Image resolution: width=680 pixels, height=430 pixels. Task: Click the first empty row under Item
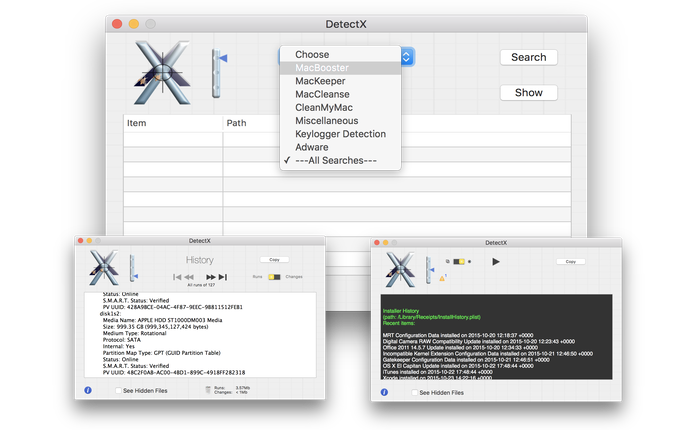tap(173, 140)
